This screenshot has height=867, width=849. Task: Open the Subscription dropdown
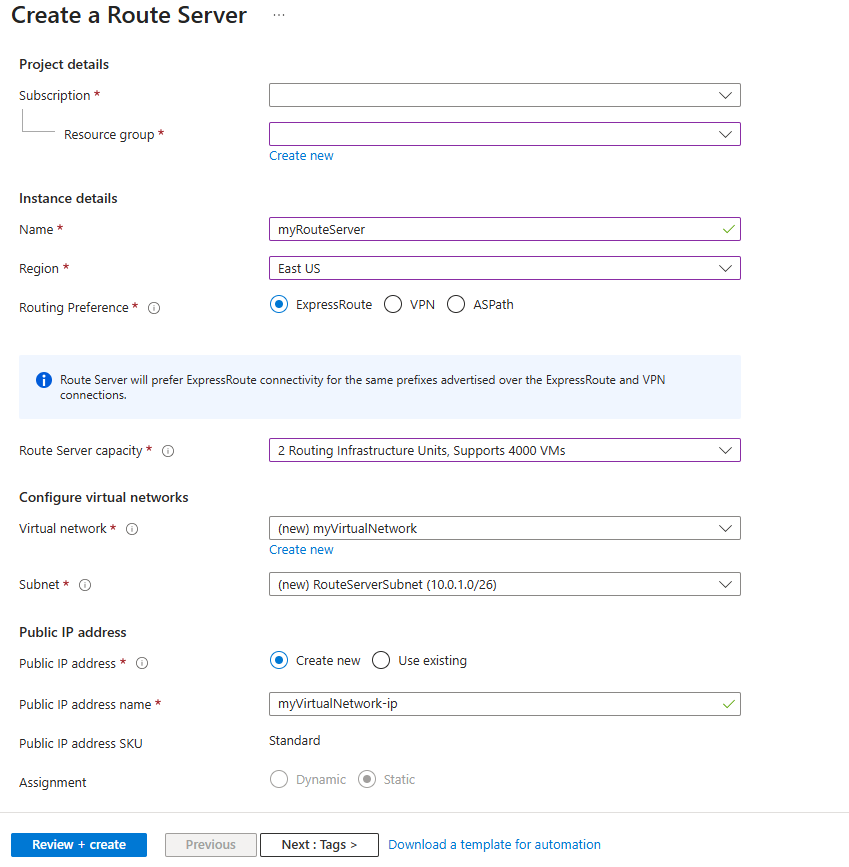click(504, 95)
